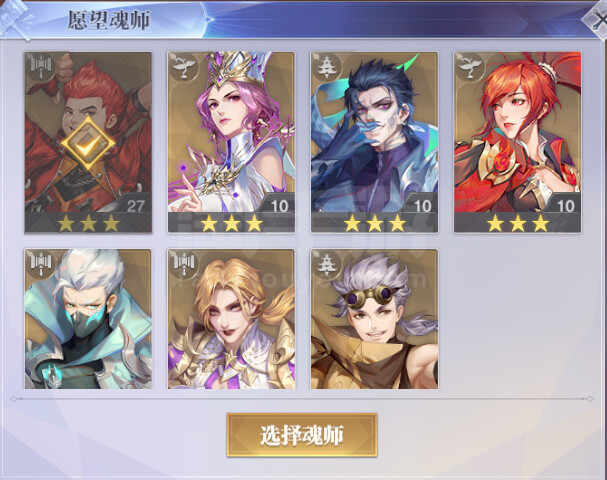Click level 27 badge on red-haired boy card

click(135, 206)
